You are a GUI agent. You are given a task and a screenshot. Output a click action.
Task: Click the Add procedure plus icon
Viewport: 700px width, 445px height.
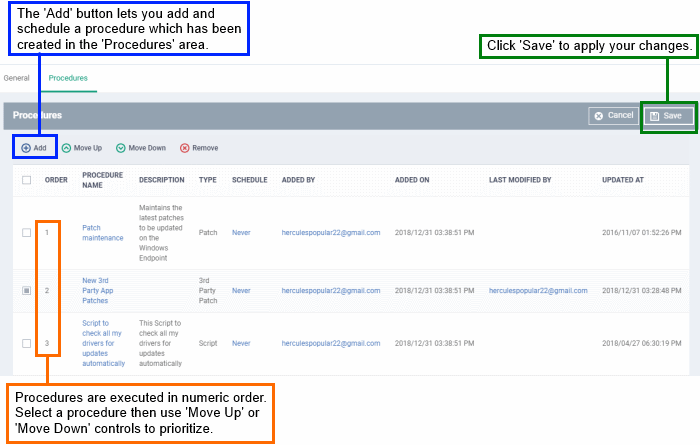click(26, 148)
